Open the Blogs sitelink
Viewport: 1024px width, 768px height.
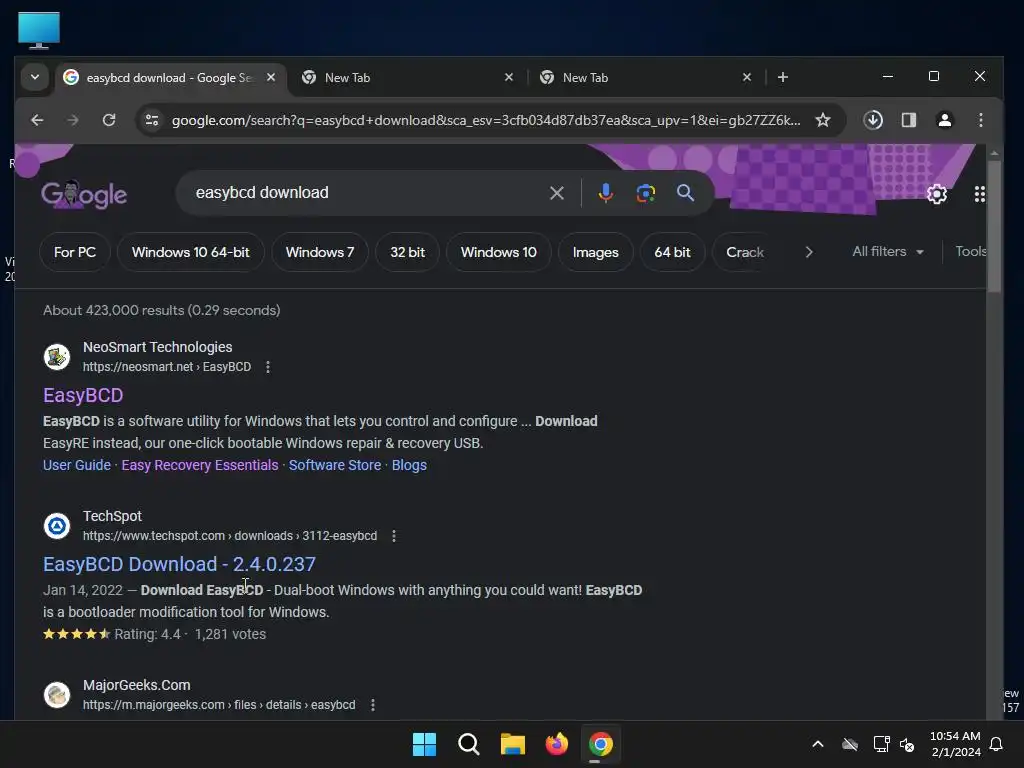(x=409, y=465)
